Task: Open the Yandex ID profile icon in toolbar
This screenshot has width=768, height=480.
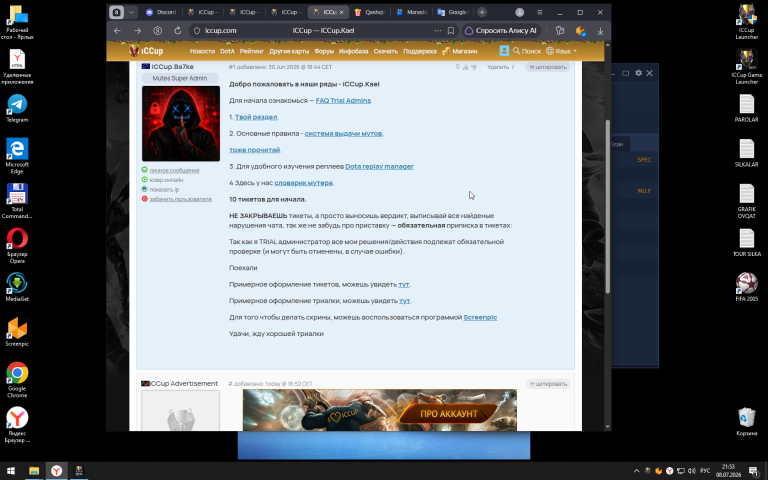Action: 157,30
